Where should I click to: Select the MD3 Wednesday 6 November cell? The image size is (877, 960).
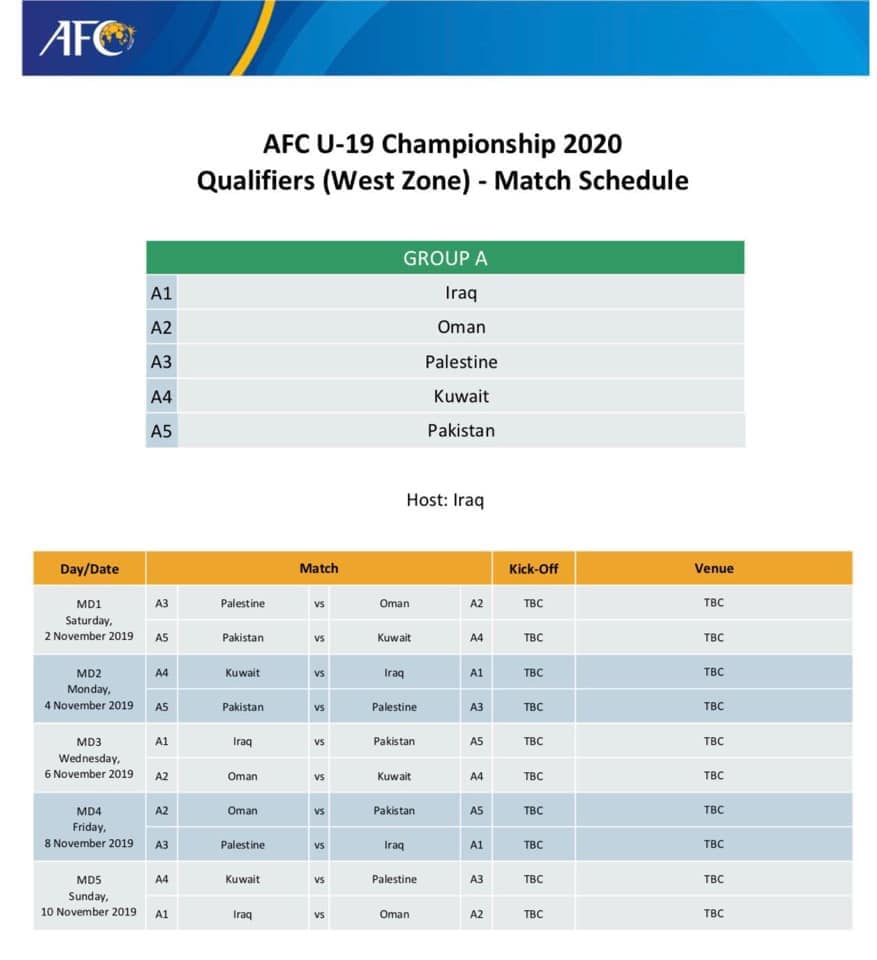pos(89,758)
